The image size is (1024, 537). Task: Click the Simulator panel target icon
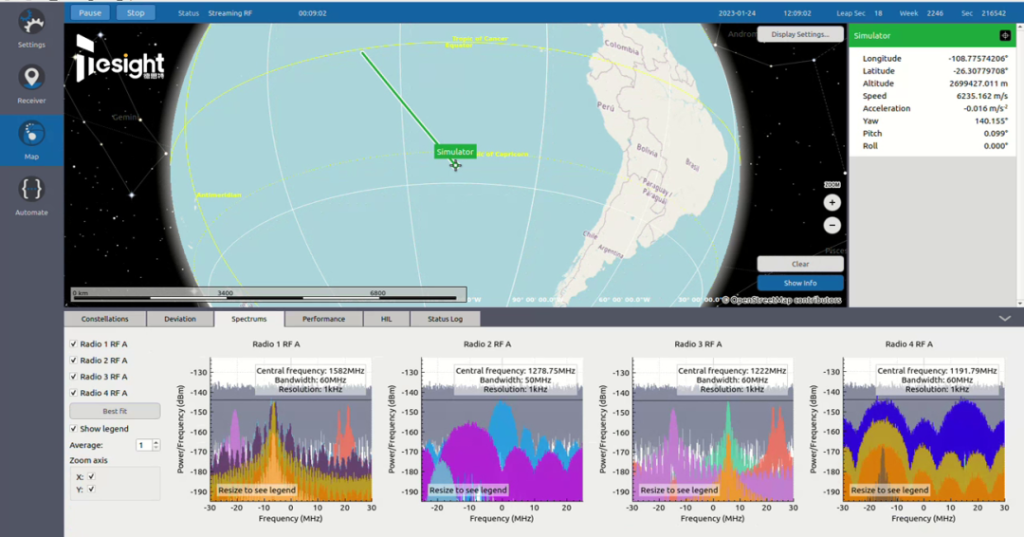coord(1005,35)
